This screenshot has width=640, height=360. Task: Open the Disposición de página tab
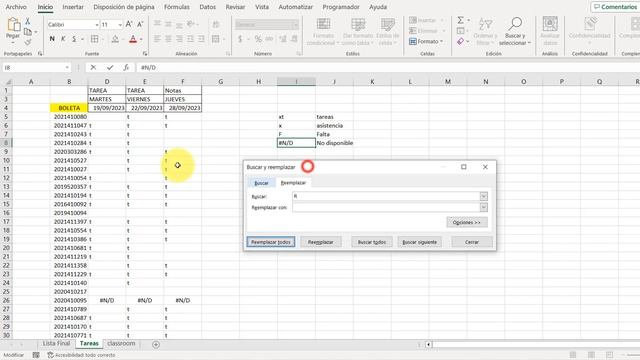click(124, 7)
